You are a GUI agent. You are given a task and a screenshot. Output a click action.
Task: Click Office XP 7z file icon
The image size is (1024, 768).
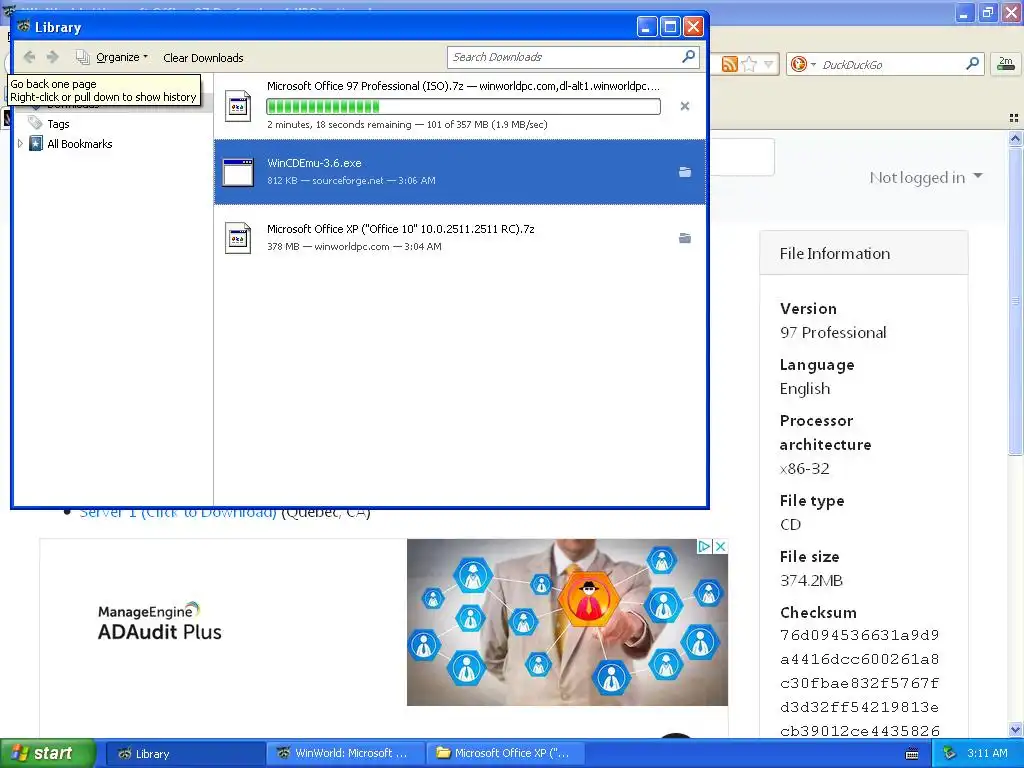click(238, 238)
